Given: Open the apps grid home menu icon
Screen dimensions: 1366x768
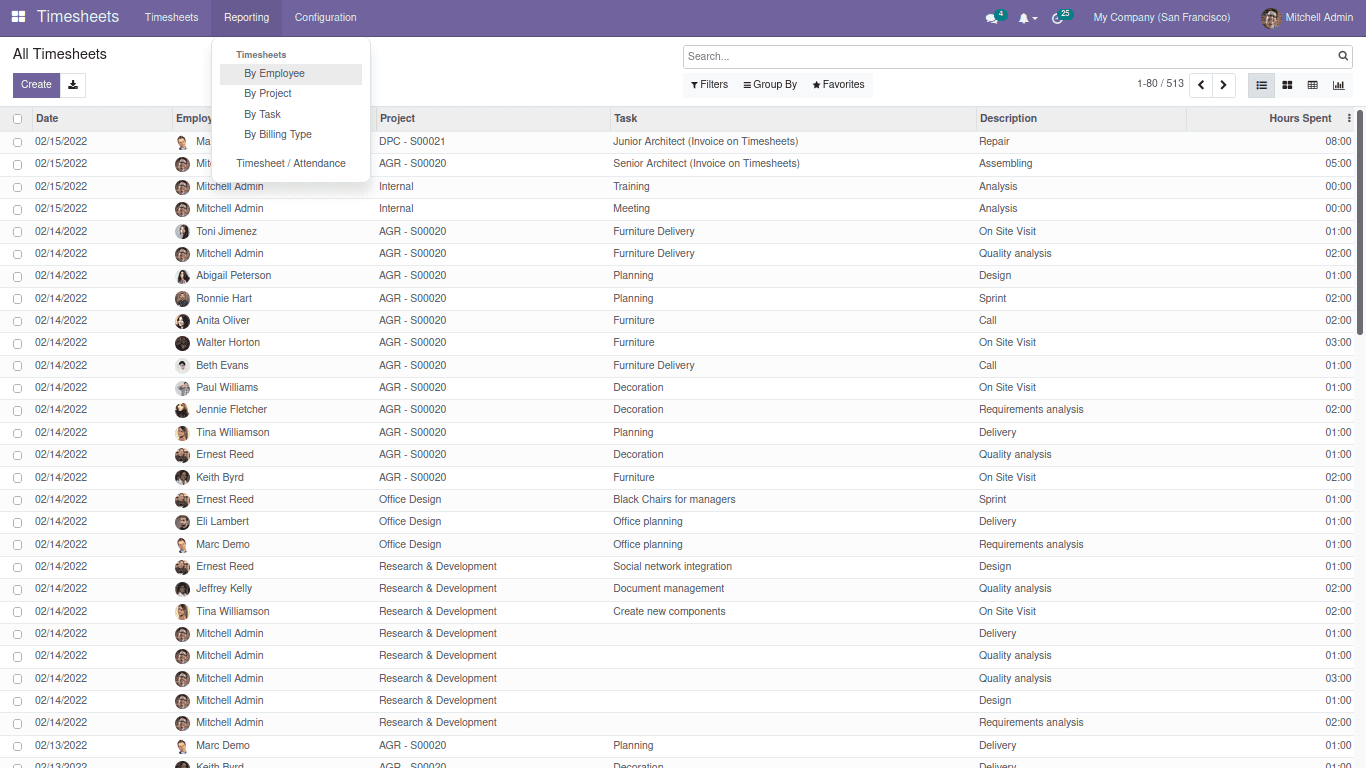Looking at the screenshot, I should click(18, 17).
